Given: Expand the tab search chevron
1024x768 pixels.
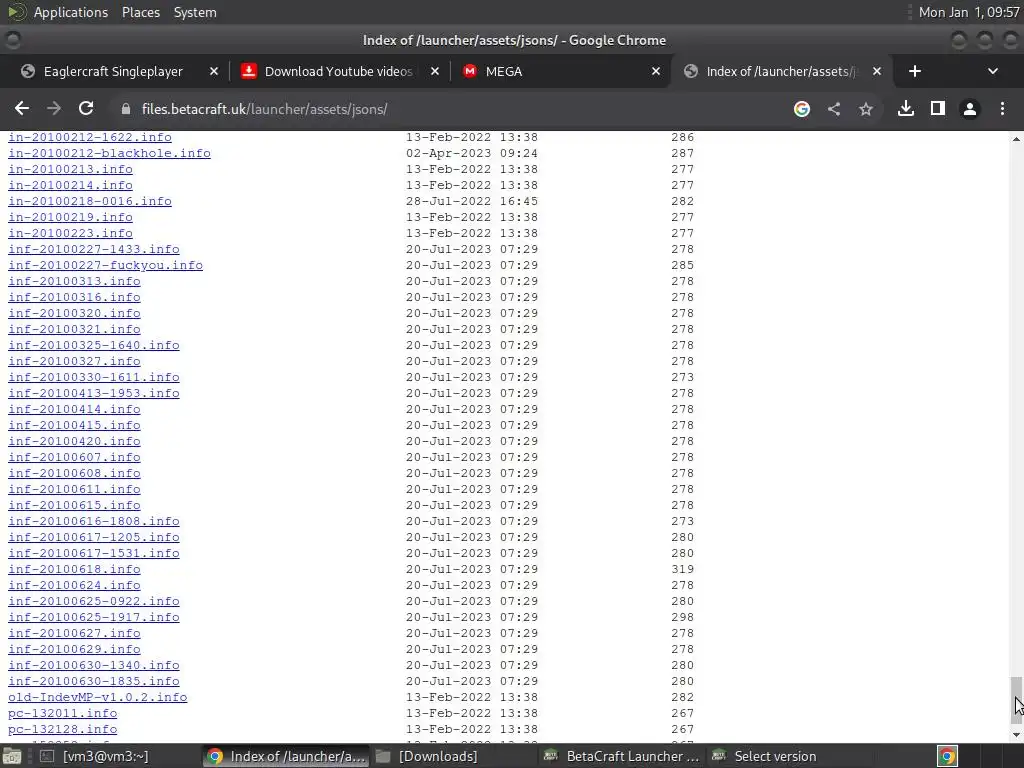Looking at the screenshot, I should pos(993,71).
